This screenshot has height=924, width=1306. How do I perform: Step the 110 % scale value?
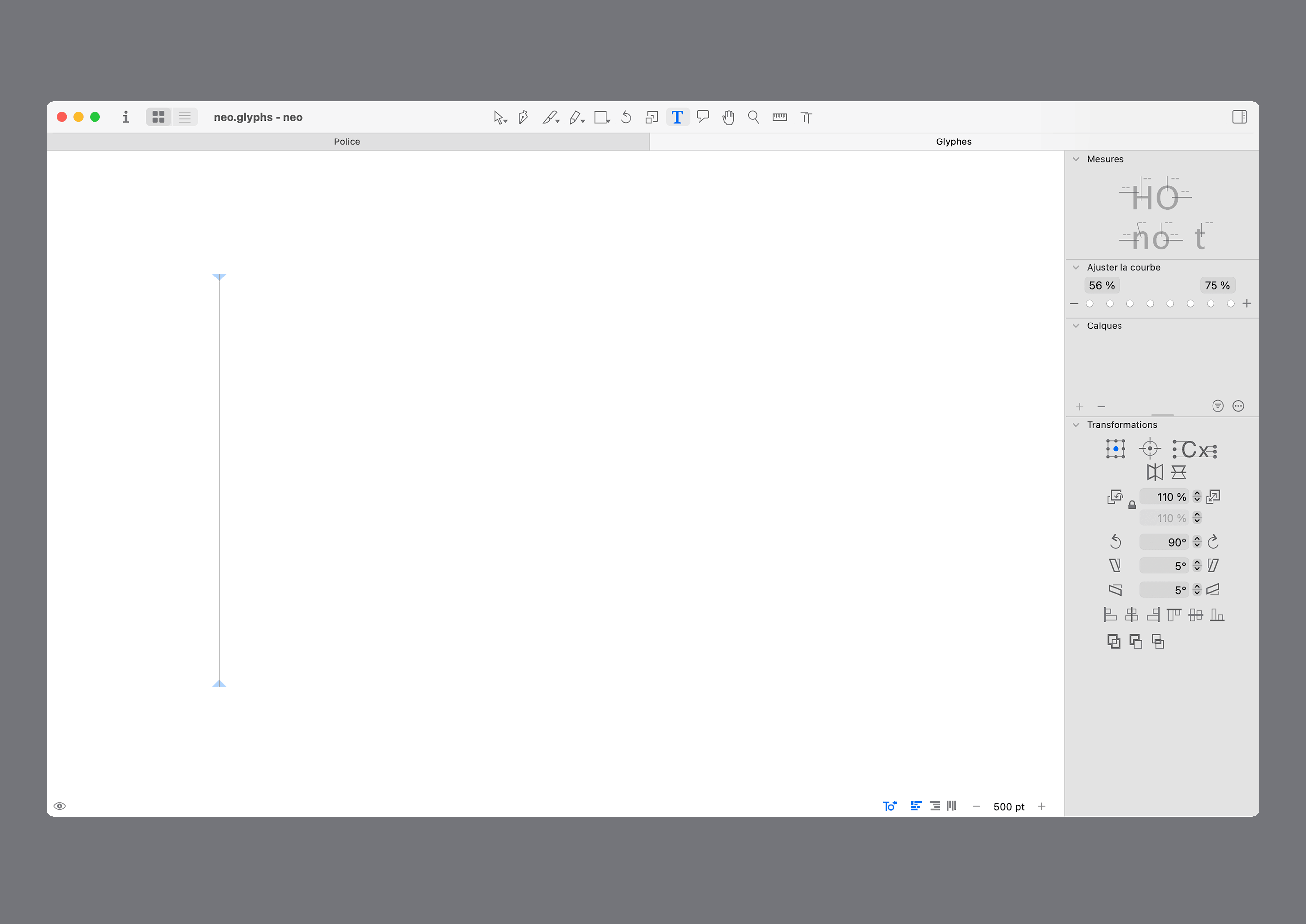(x=1197, y=497)
